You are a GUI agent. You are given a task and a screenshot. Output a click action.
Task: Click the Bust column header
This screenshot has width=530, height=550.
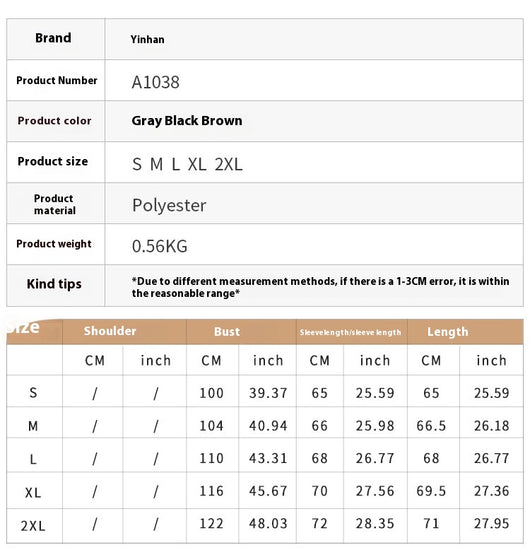[x=227, y=331]
